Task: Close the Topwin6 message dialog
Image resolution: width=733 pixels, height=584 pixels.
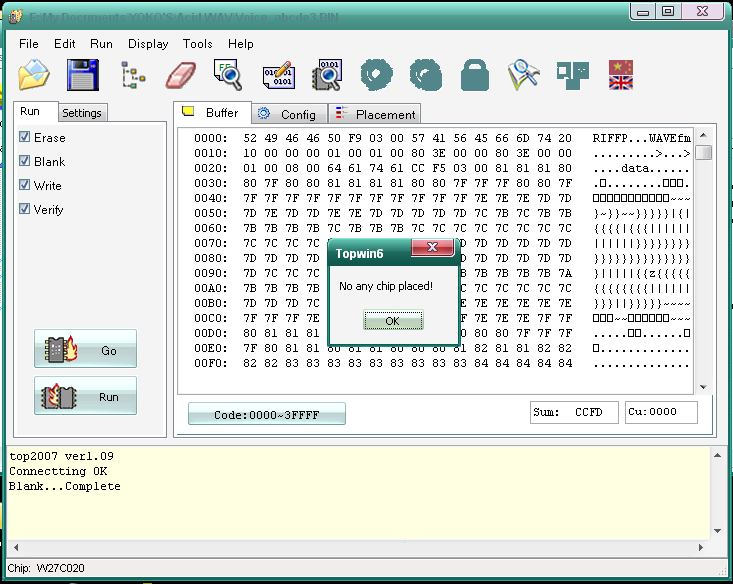Action: pyautogui.click(x=432, y=247)
